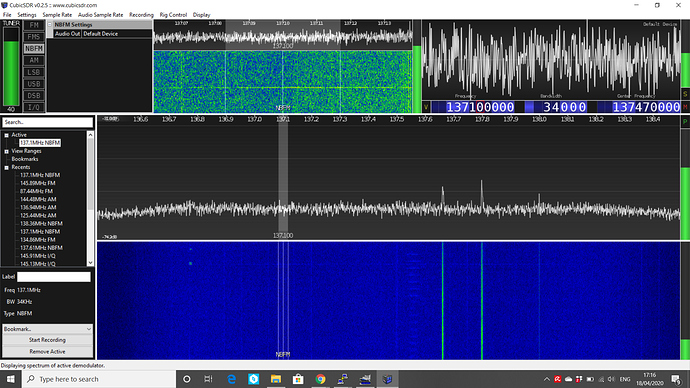Open Skype from the taskbar

253,379
